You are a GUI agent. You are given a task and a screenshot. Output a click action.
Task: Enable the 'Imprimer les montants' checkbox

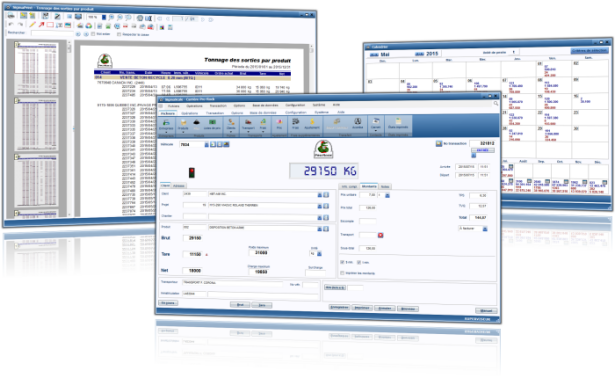(x=342, y=273)
